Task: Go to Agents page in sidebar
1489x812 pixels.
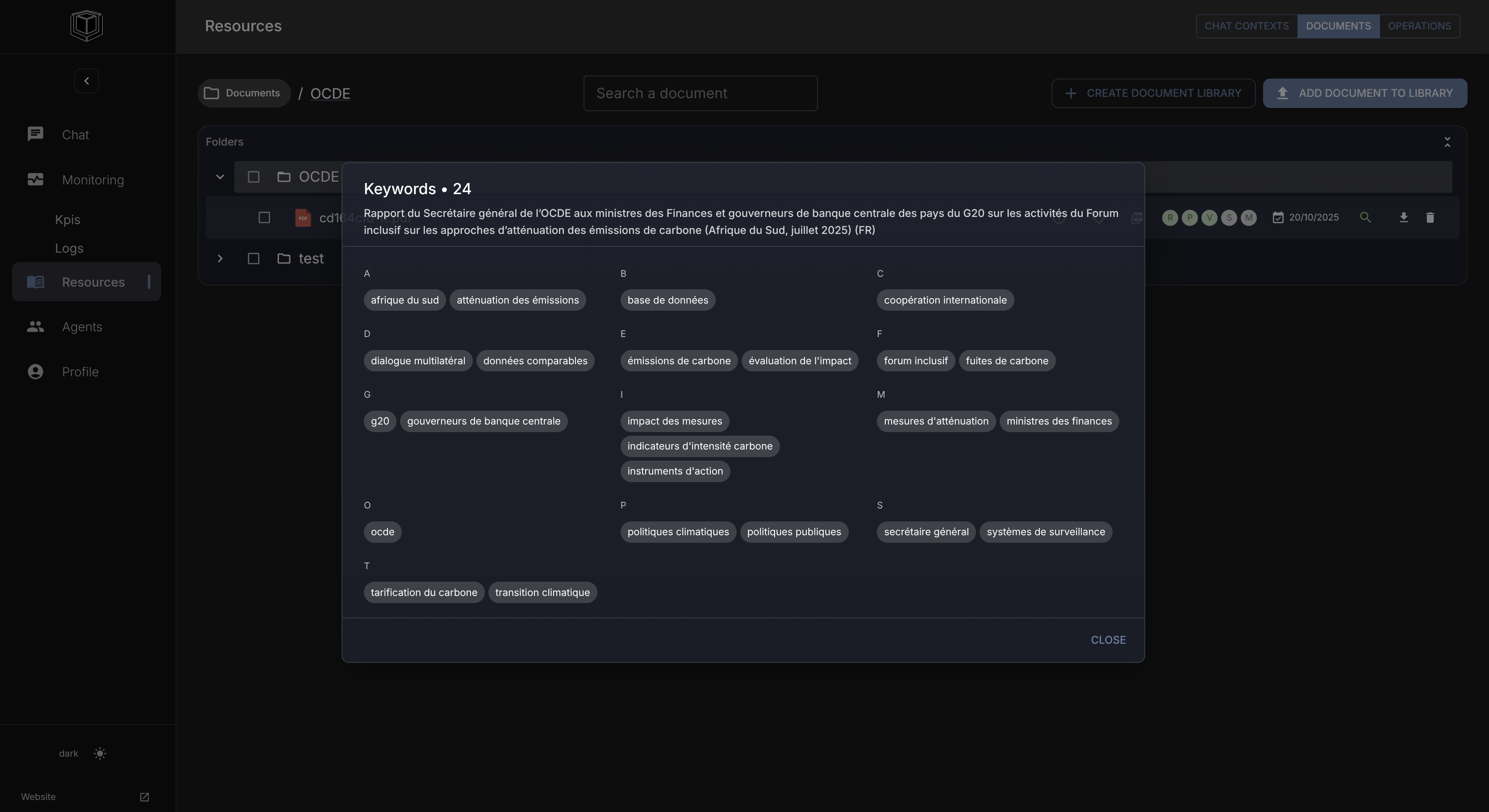Action: tap(82, 326)
